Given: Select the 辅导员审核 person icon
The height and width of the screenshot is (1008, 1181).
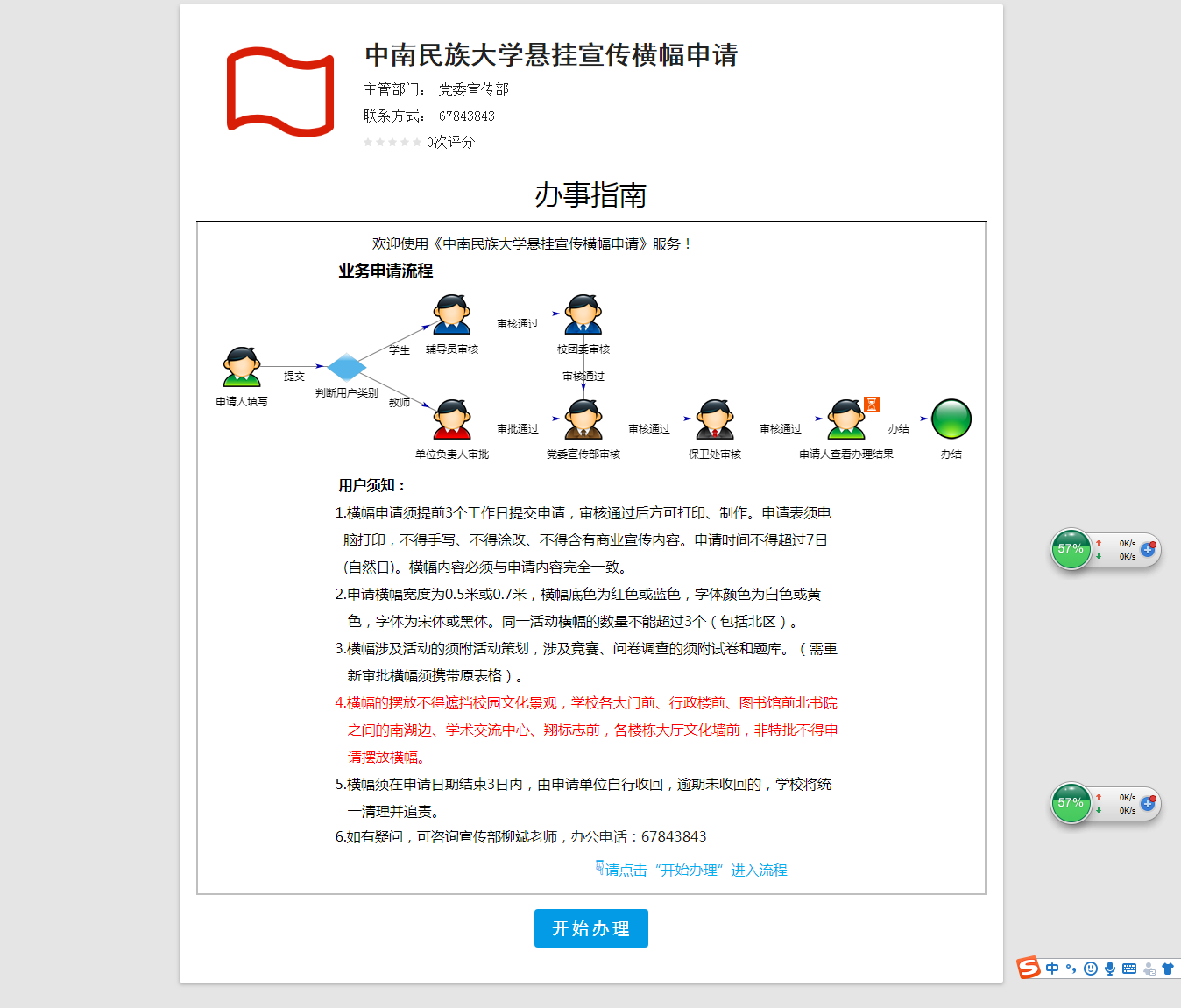Looking at the screenshot, I should coord(452,314).
